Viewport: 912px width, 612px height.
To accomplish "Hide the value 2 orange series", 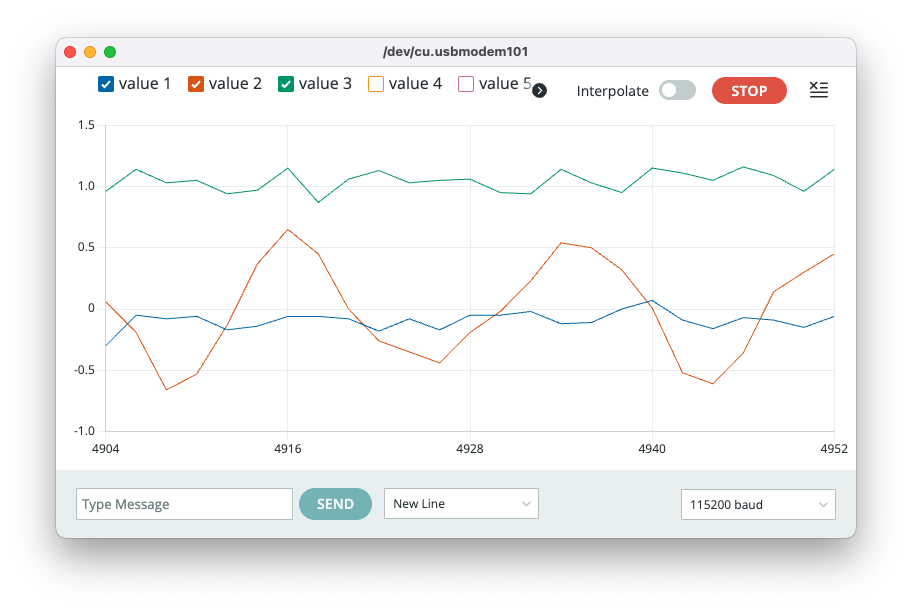I will [196, 84].
